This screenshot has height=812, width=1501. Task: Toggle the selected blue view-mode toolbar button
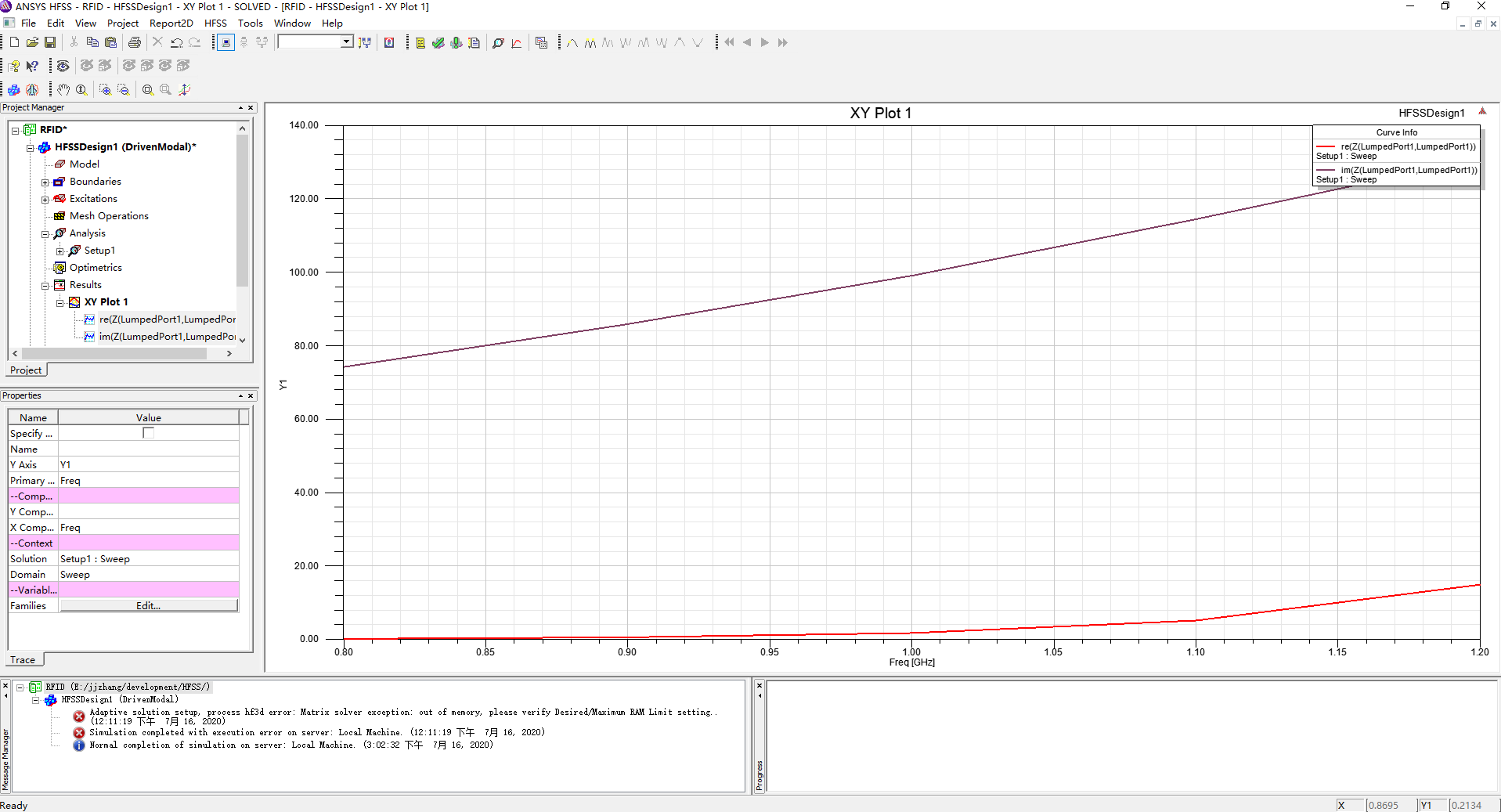(x=226, y=42)
